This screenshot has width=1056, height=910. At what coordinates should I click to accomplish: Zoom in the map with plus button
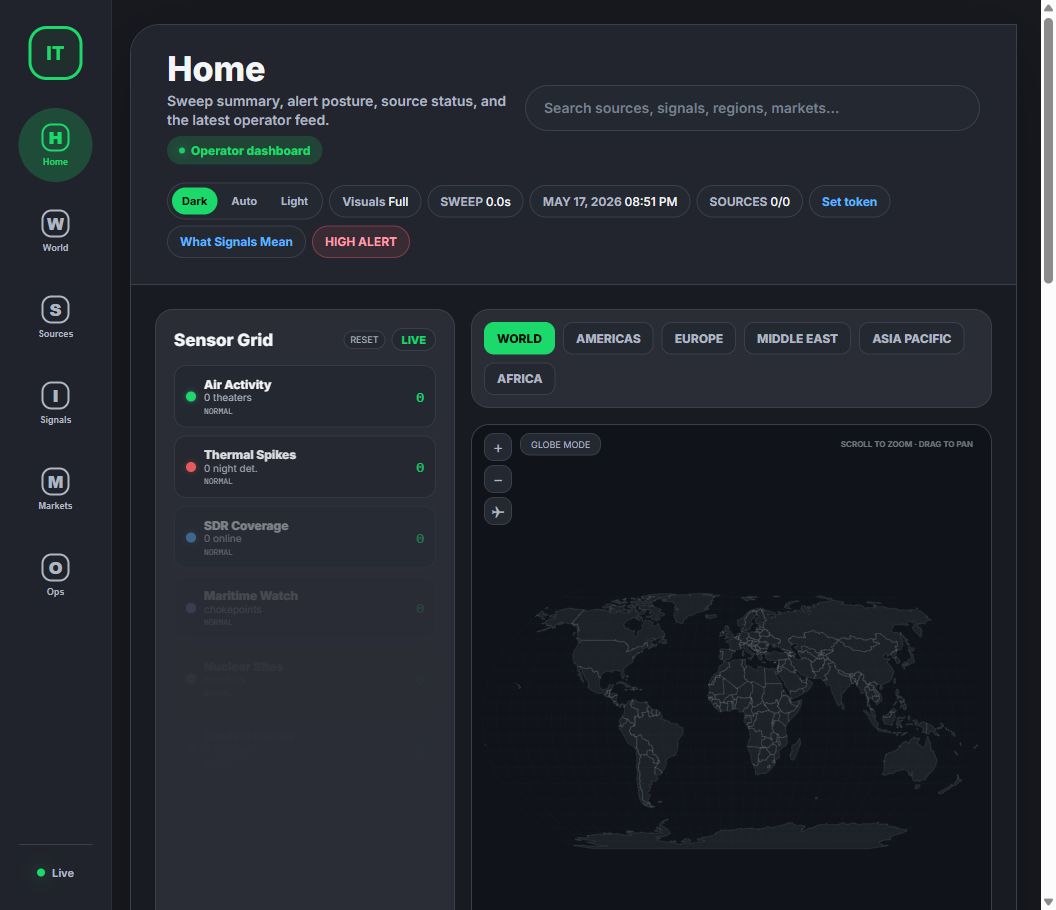[498, 448]
